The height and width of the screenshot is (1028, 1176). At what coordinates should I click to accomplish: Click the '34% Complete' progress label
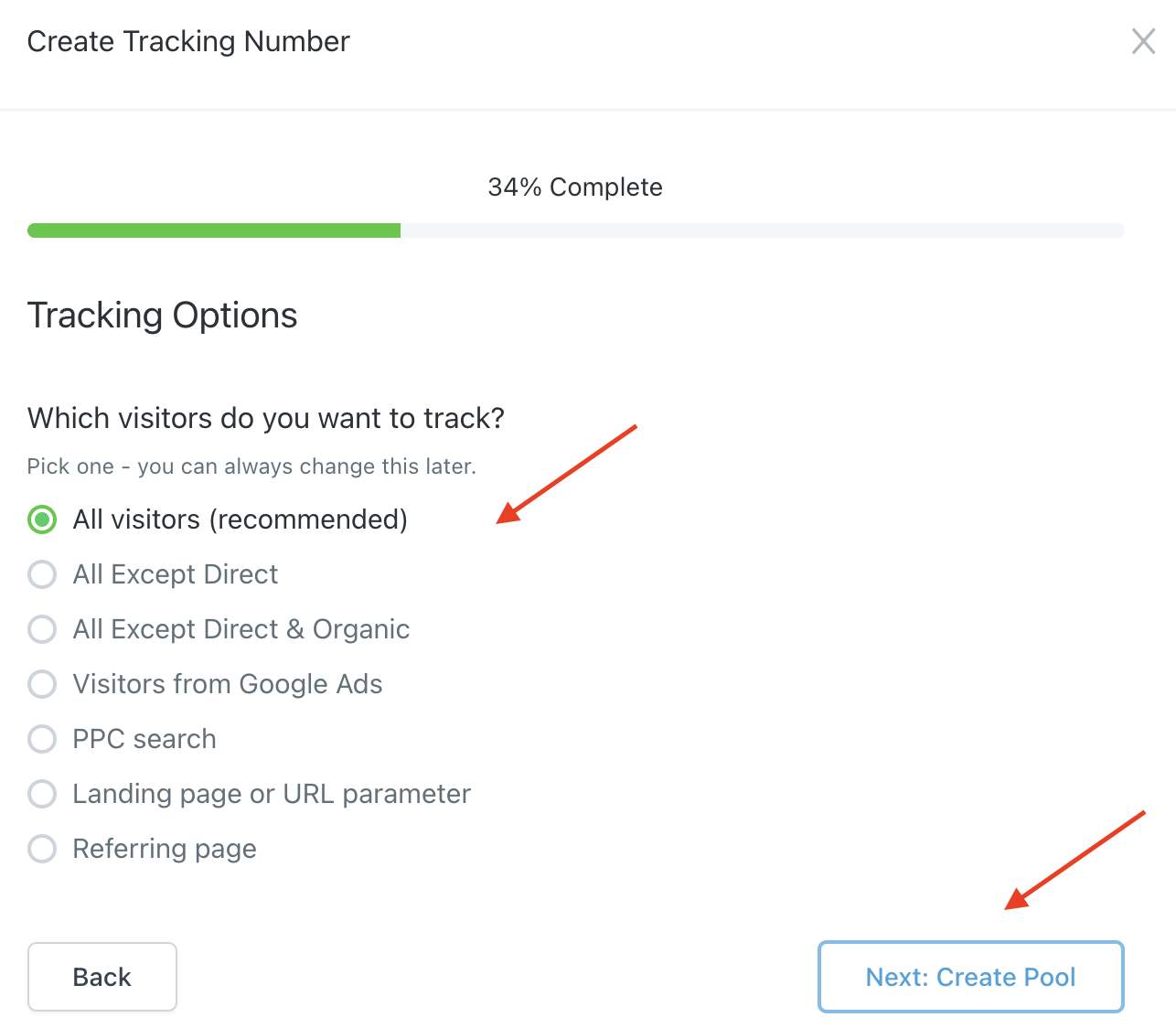pyautogui.click(x=575, y=187)
